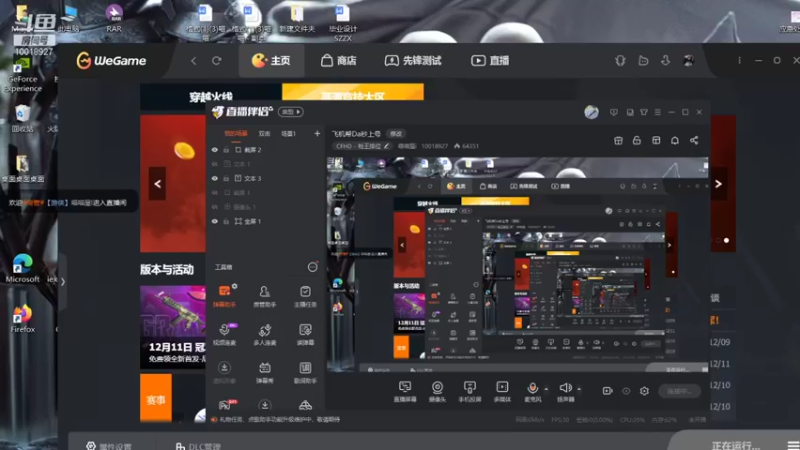Toggle visibility of 文本 3 source
800x450 pixels.
[215, 179]
